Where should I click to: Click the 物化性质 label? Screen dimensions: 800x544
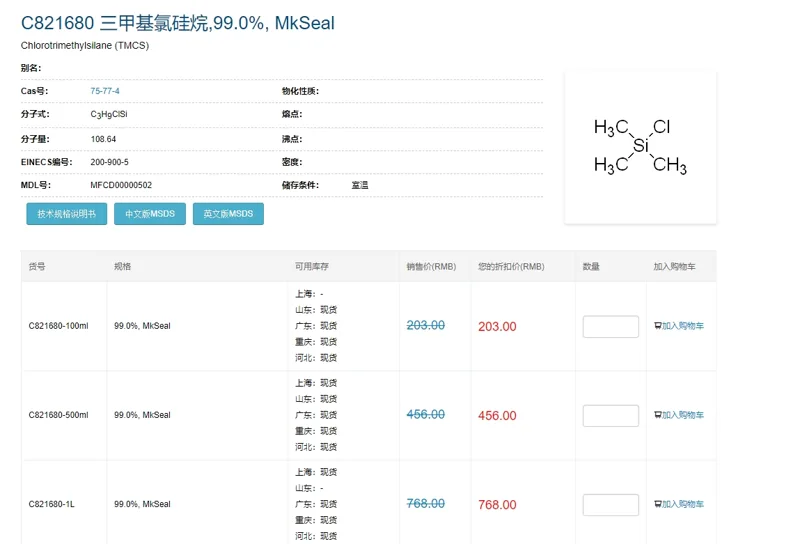coord(300,91)
